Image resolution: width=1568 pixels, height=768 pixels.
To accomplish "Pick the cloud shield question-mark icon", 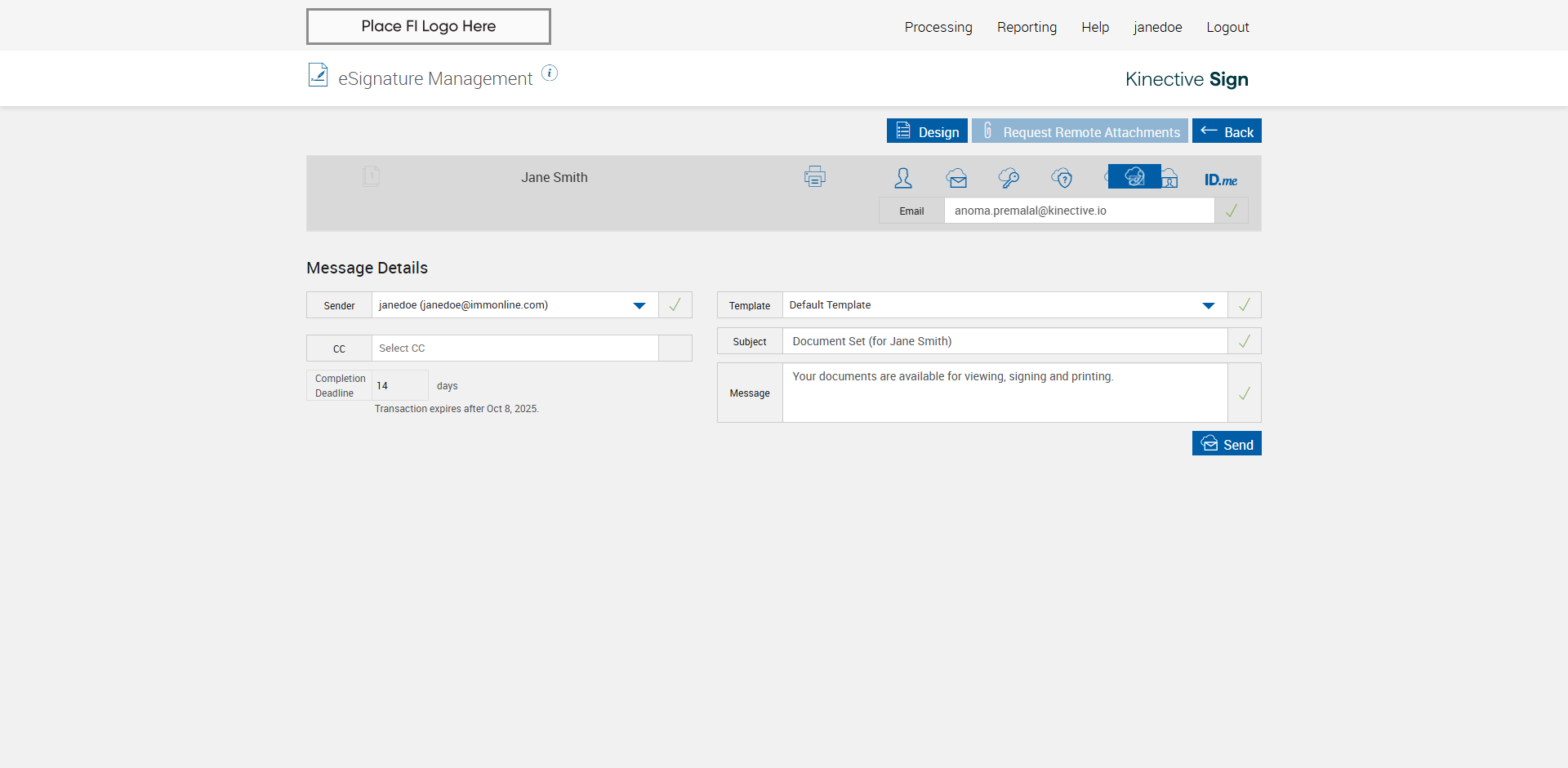I will 1062,177.
